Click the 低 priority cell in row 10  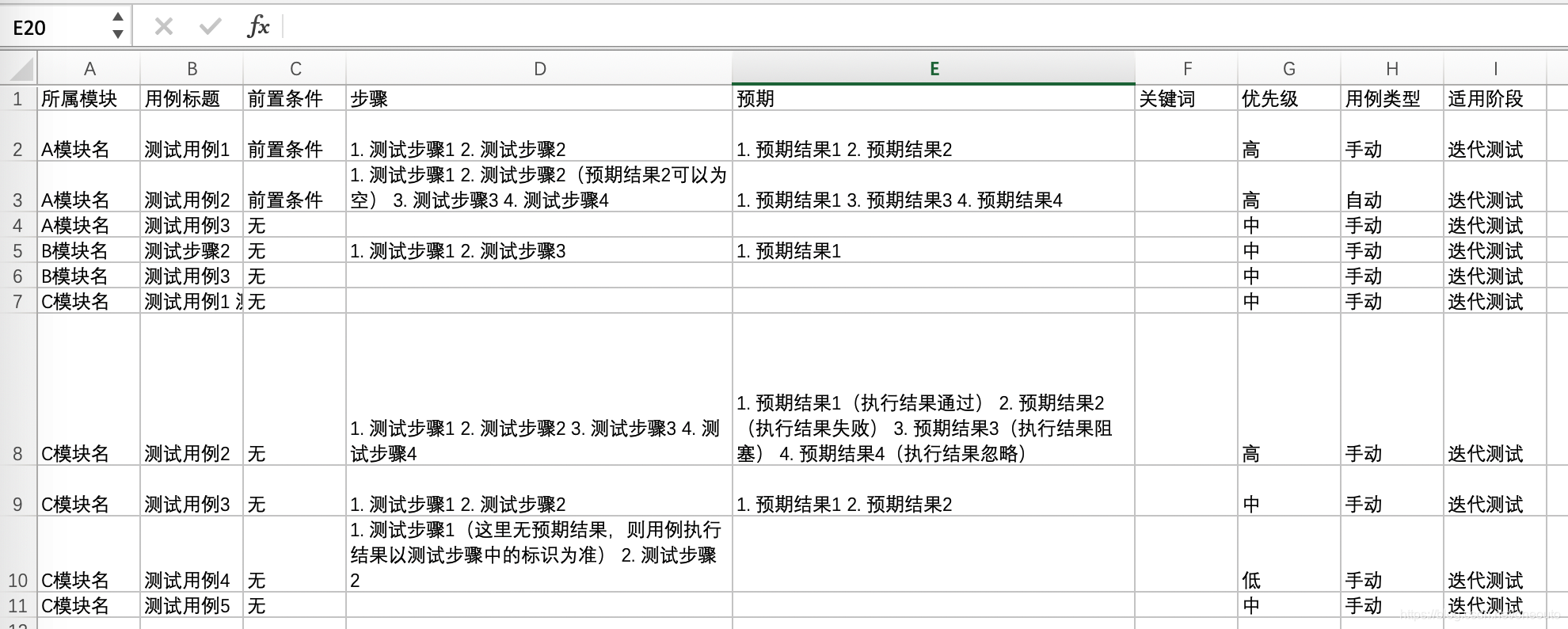point(1289,555)
